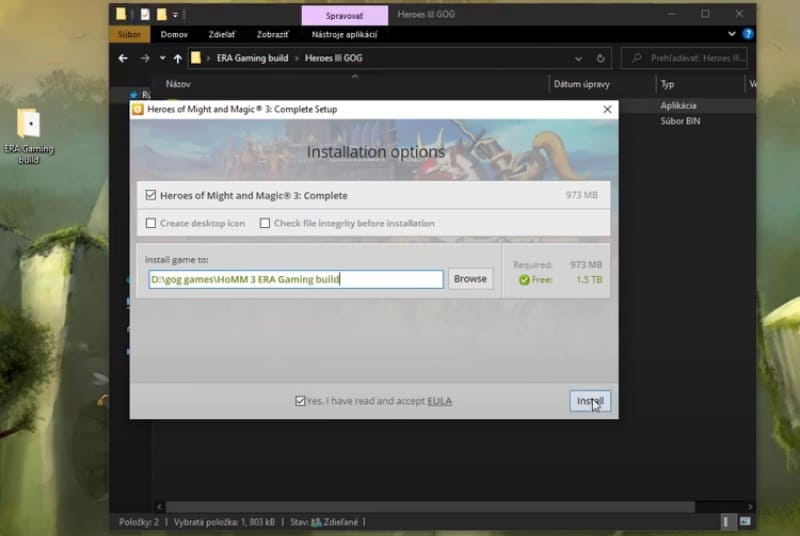Click the Explorer back navigation arrow
The image size is (800, 536).
click(123, 58)
